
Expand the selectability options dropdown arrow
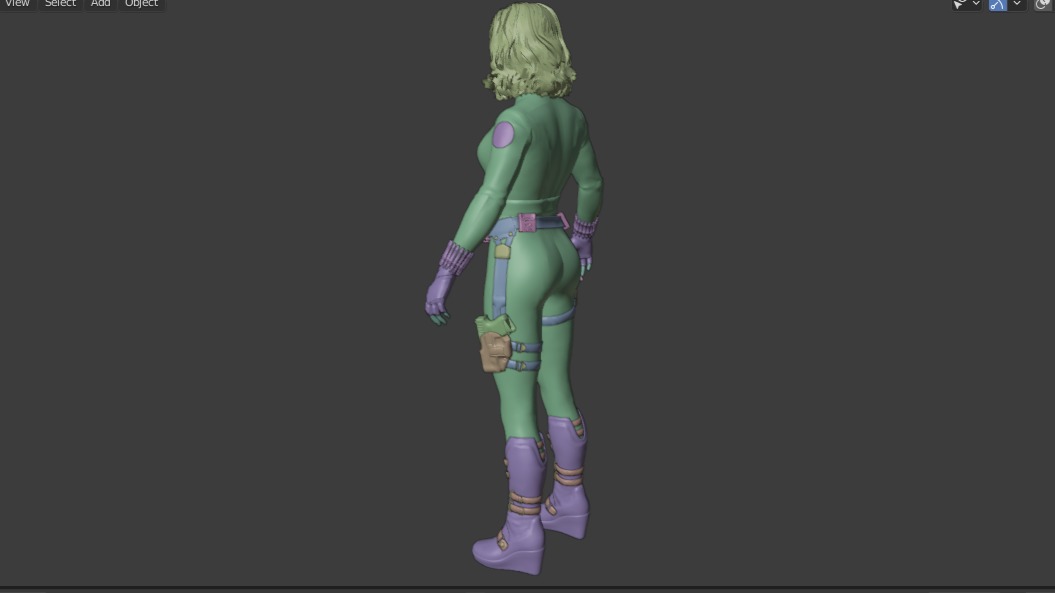976,4
